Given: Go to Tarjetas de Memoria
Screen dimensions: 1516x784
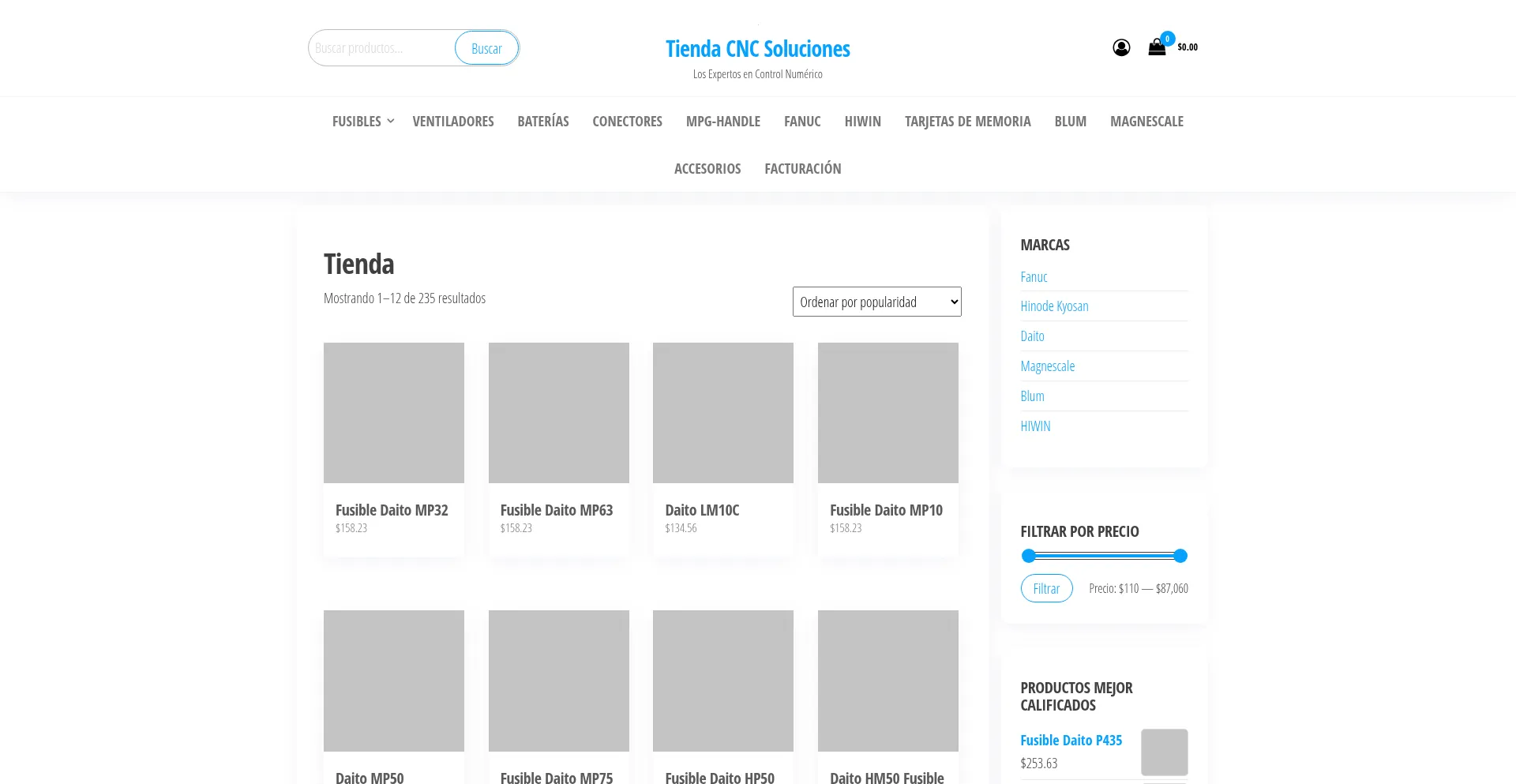Looking at the screenshot, I should coord(968,121).
